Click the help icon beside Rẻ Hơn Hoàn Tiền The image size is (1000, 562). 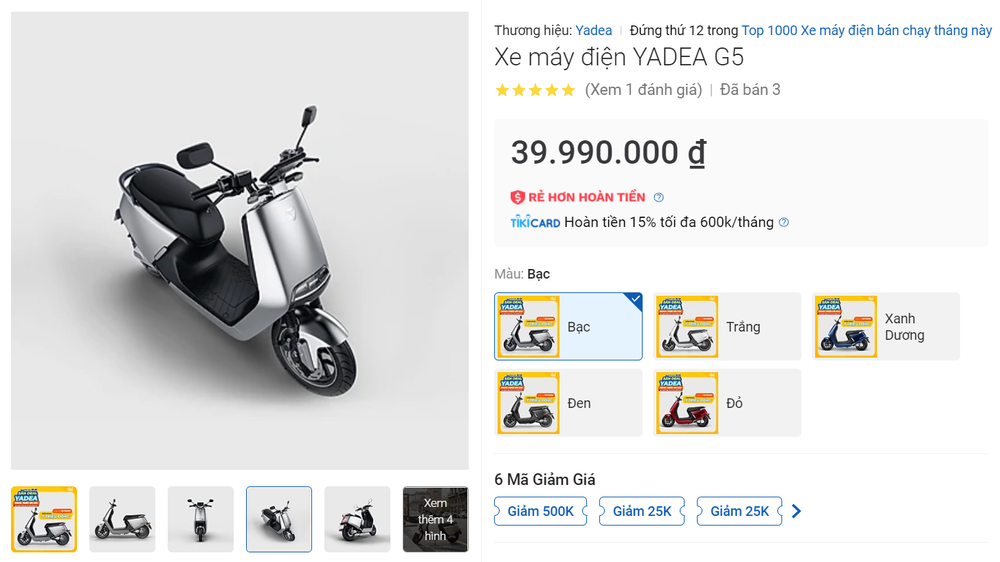pyautogui.click(x=658, y=198)
